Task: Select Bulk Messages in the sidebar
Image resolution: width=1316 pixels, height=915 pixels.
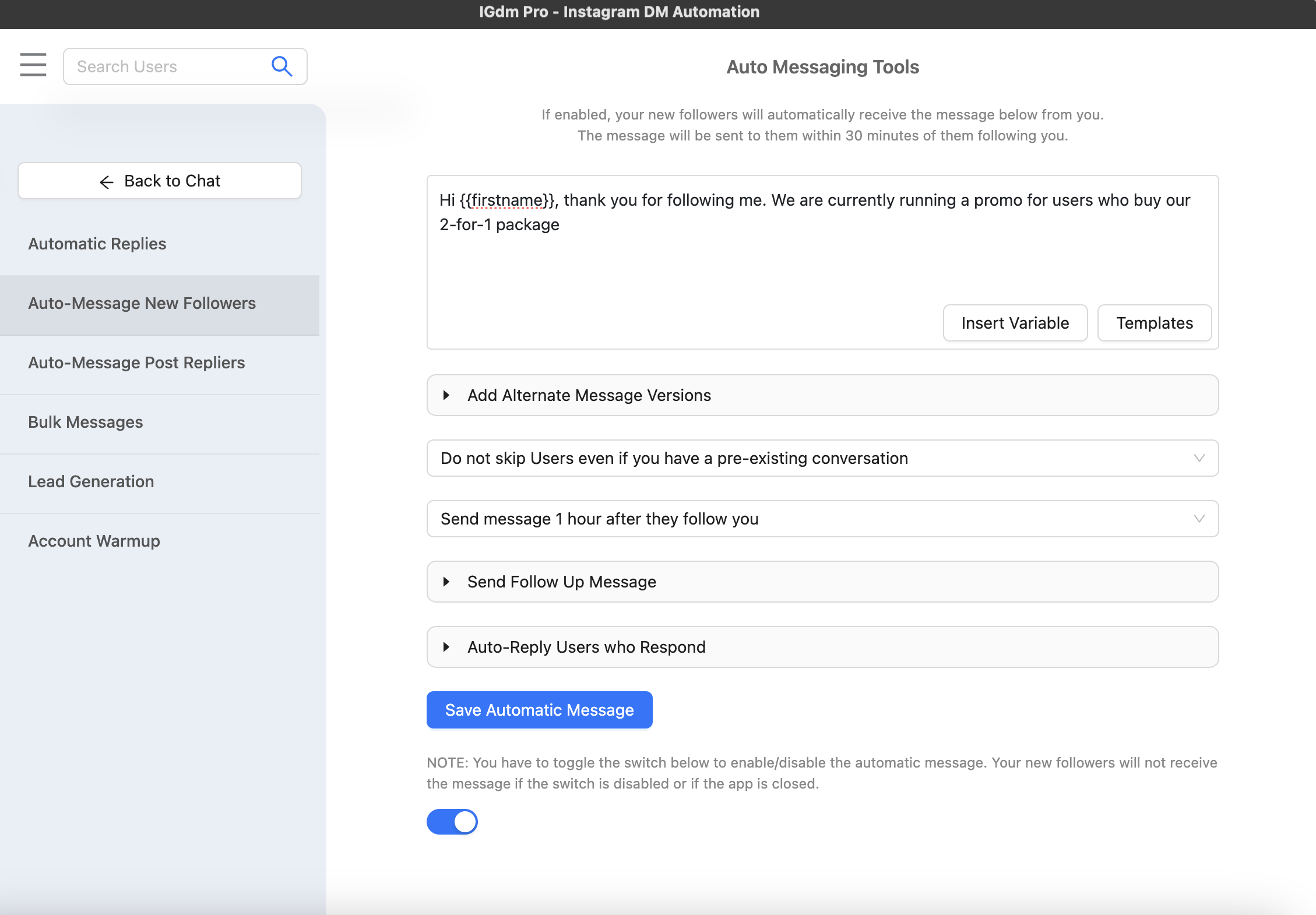Action: point(86,422)
